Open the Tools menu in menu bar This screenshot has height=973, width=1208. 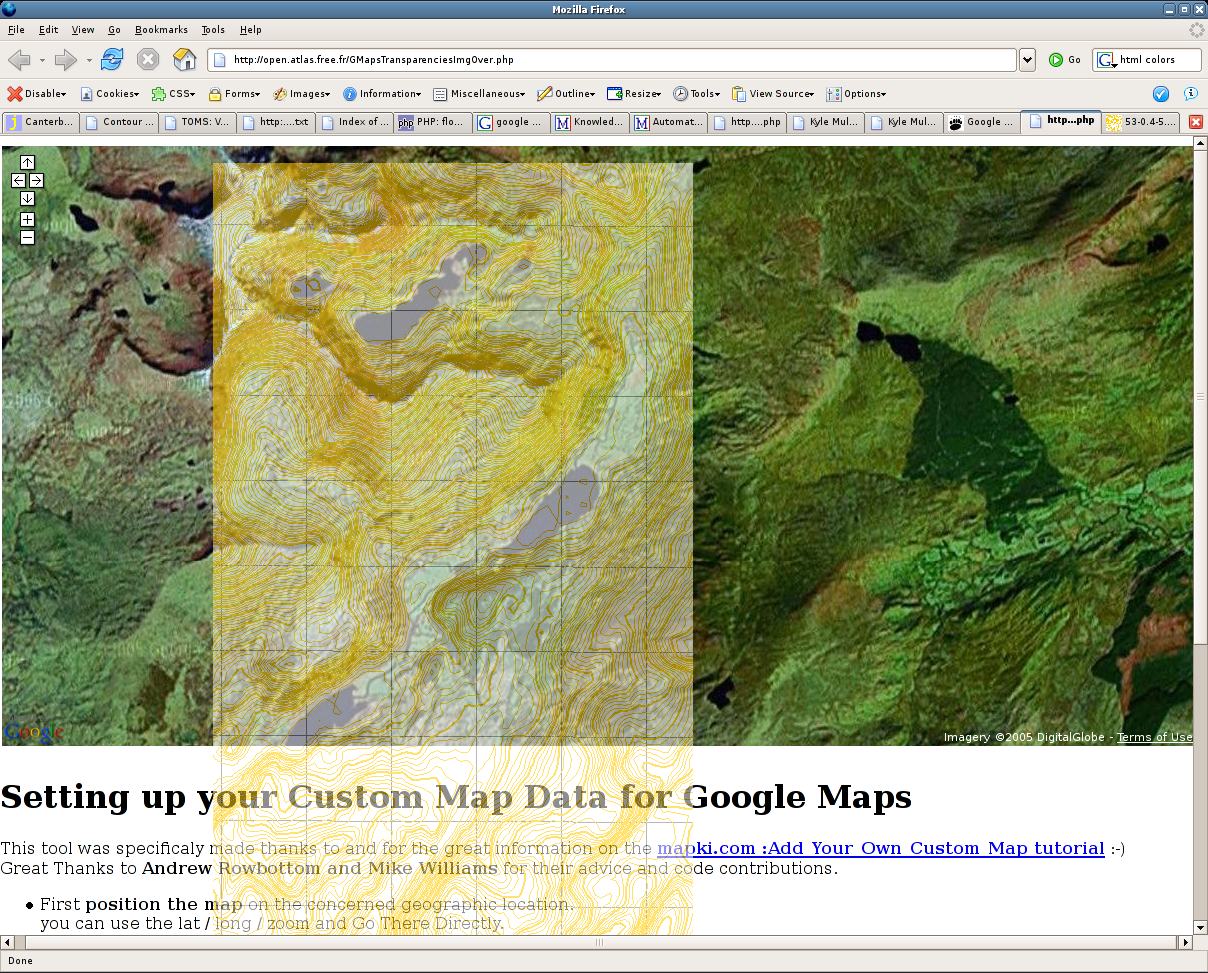213,30
